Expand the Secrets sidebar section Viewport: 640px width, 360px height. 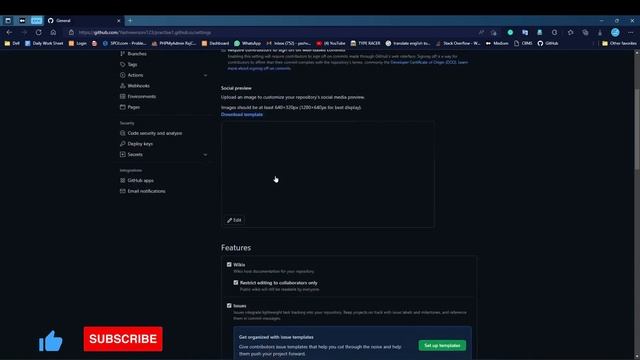[x=205, y=155]
